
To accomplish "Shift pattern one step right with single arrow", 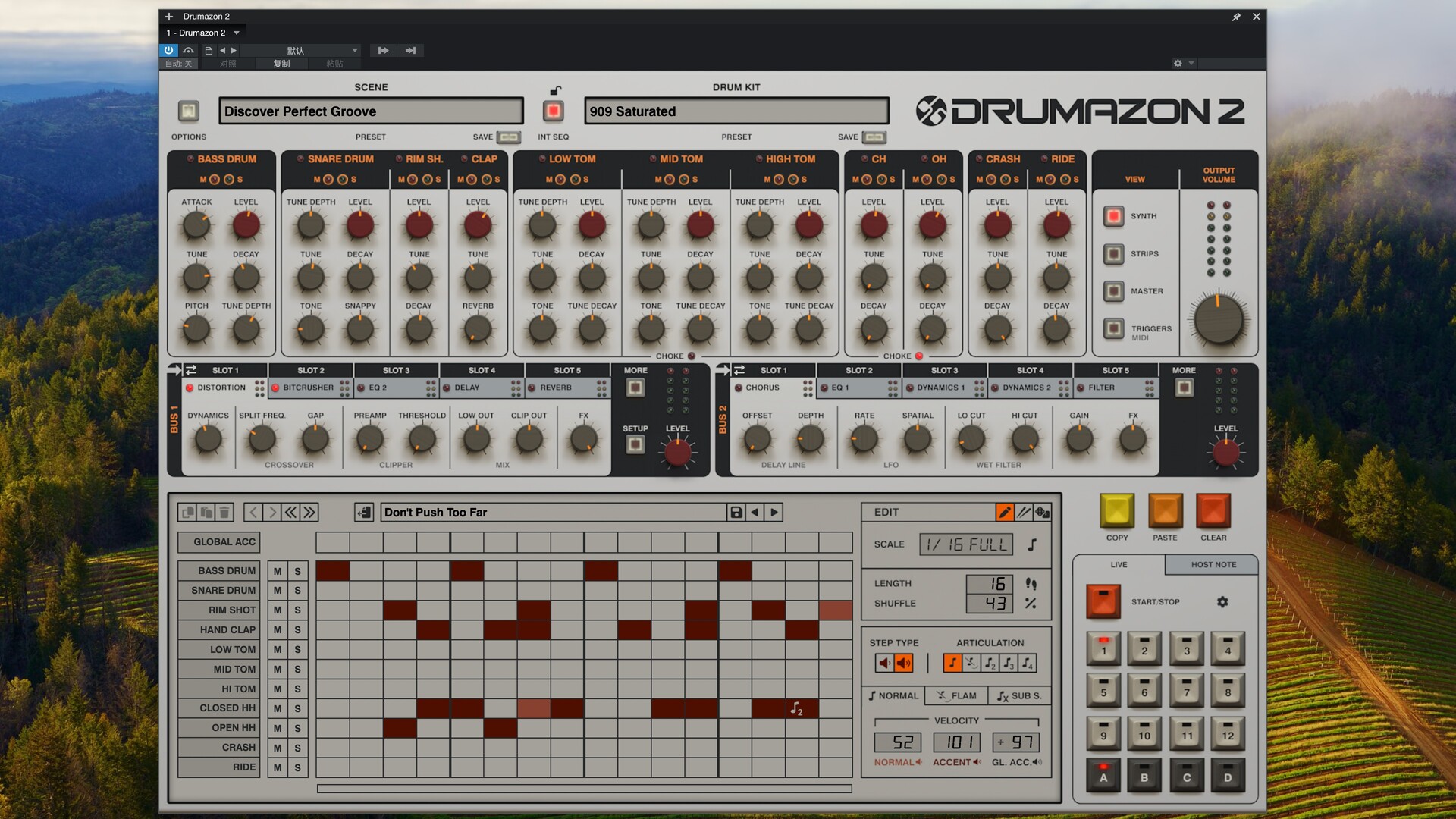I will click(272, 513).
